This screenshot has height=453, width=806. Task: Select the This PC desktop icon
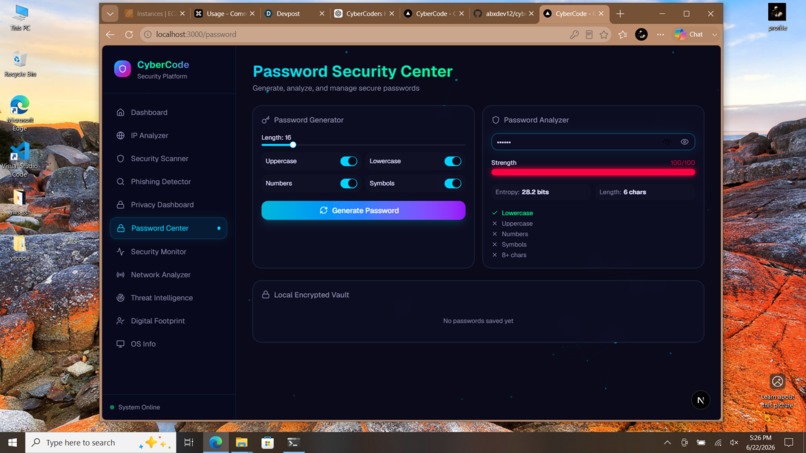pyautogui.click(x=20, y=17)
